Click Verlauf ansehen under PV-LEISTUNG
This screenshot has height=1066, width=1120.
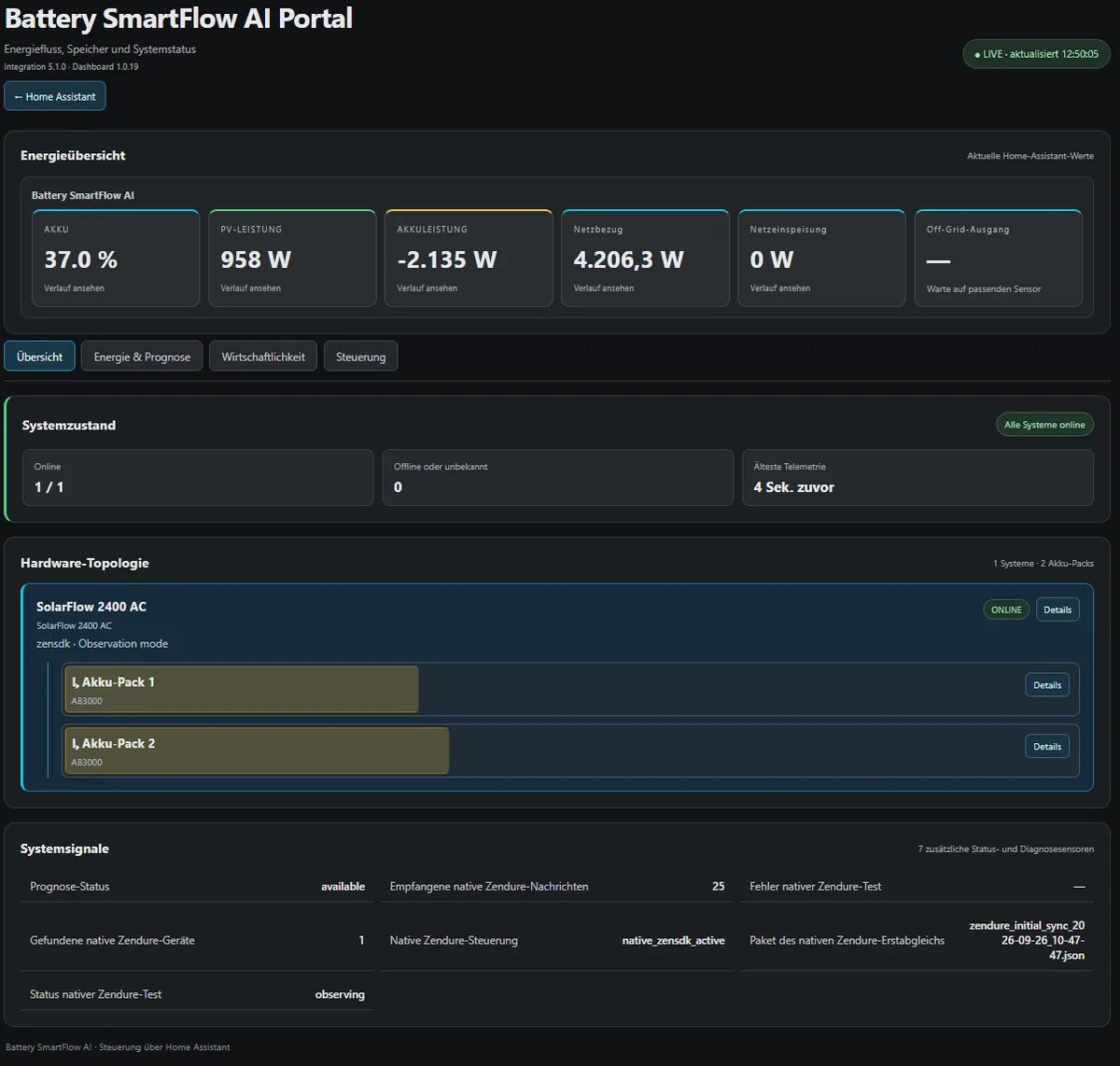(x=250, y=288)
